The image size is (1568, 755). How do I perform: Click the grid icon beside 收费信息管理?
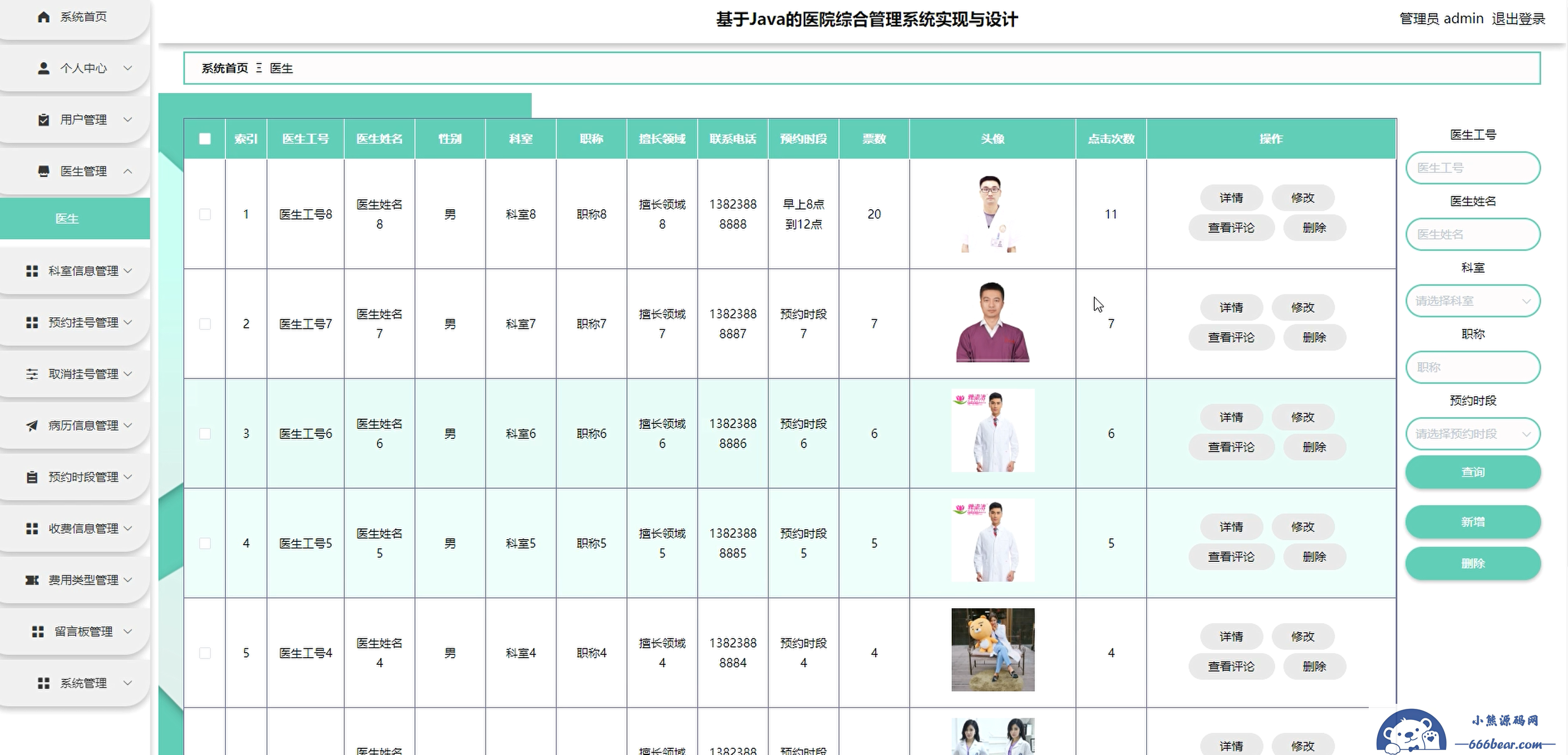pos(32,529)
